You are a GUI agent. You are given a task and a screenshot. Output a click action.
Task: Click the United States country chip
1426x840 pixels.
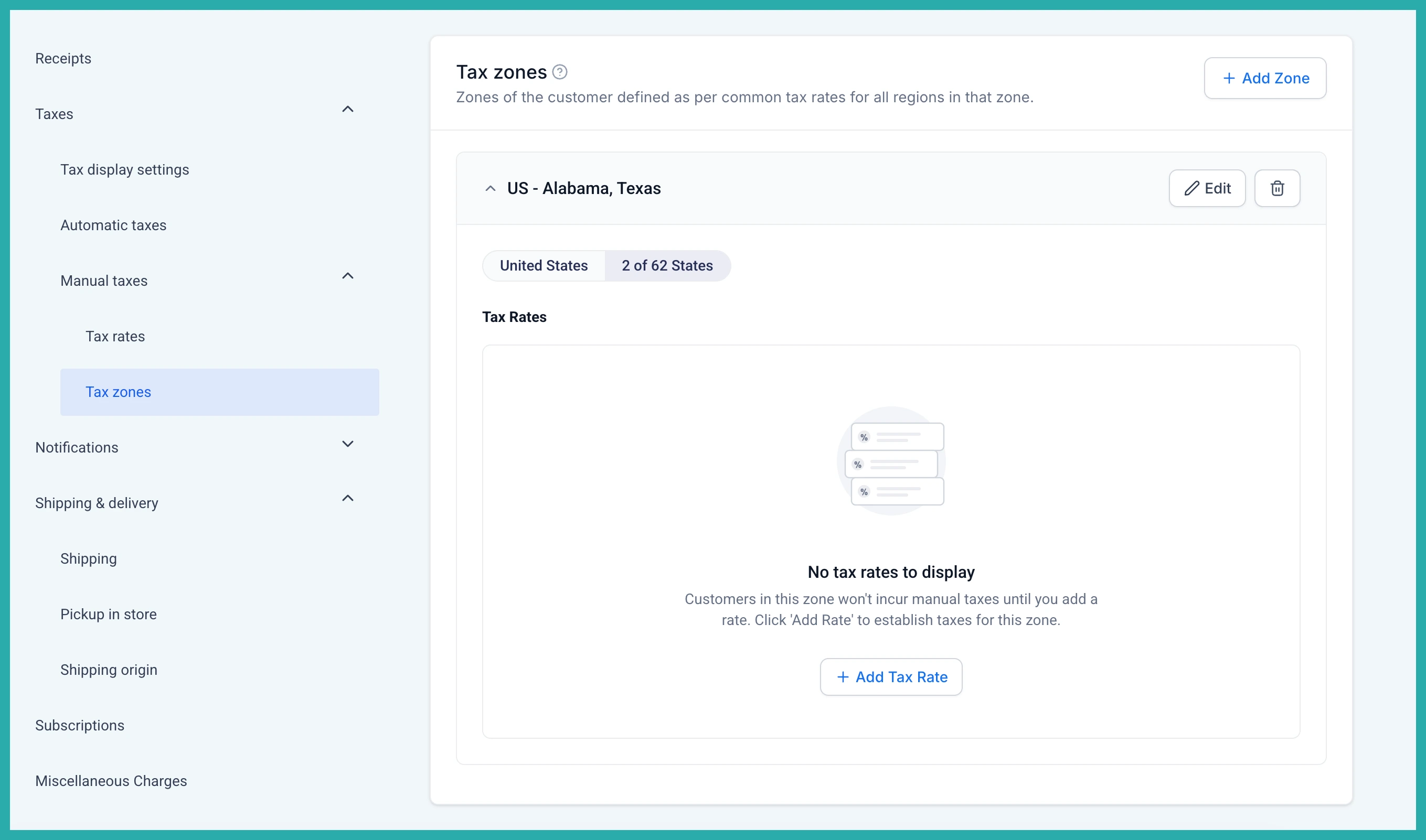(x=544, y=265)
